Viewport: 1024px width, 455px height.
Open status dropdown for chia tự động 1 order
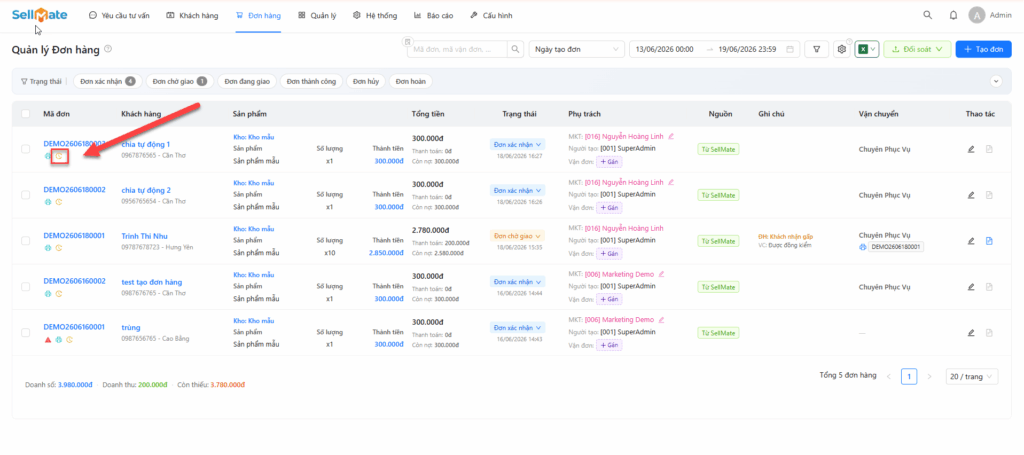(x=517, y=144)
